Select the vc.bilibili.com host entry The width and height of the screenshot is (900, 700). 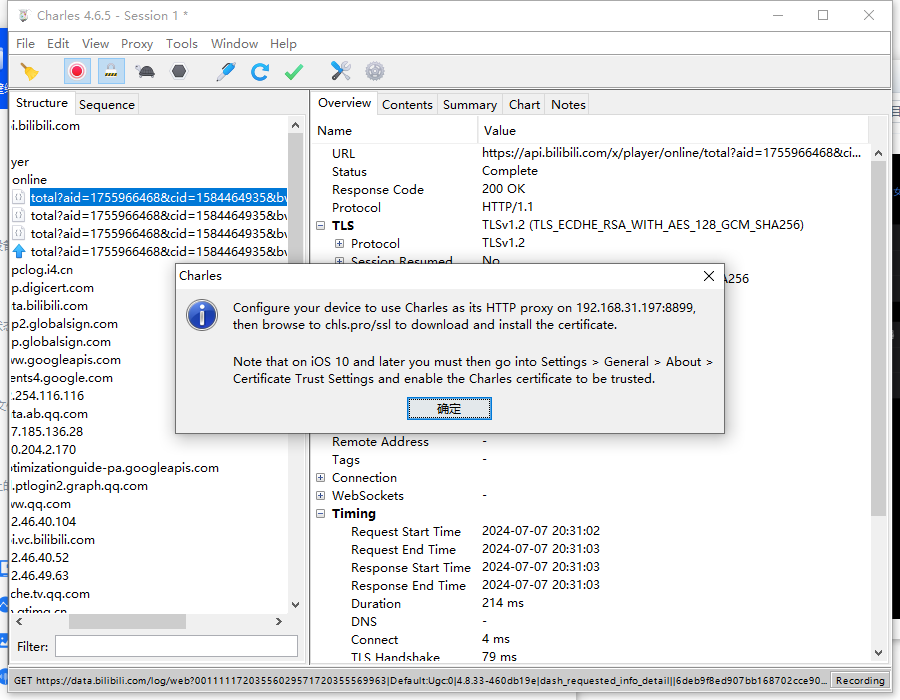tap(52, 539)
